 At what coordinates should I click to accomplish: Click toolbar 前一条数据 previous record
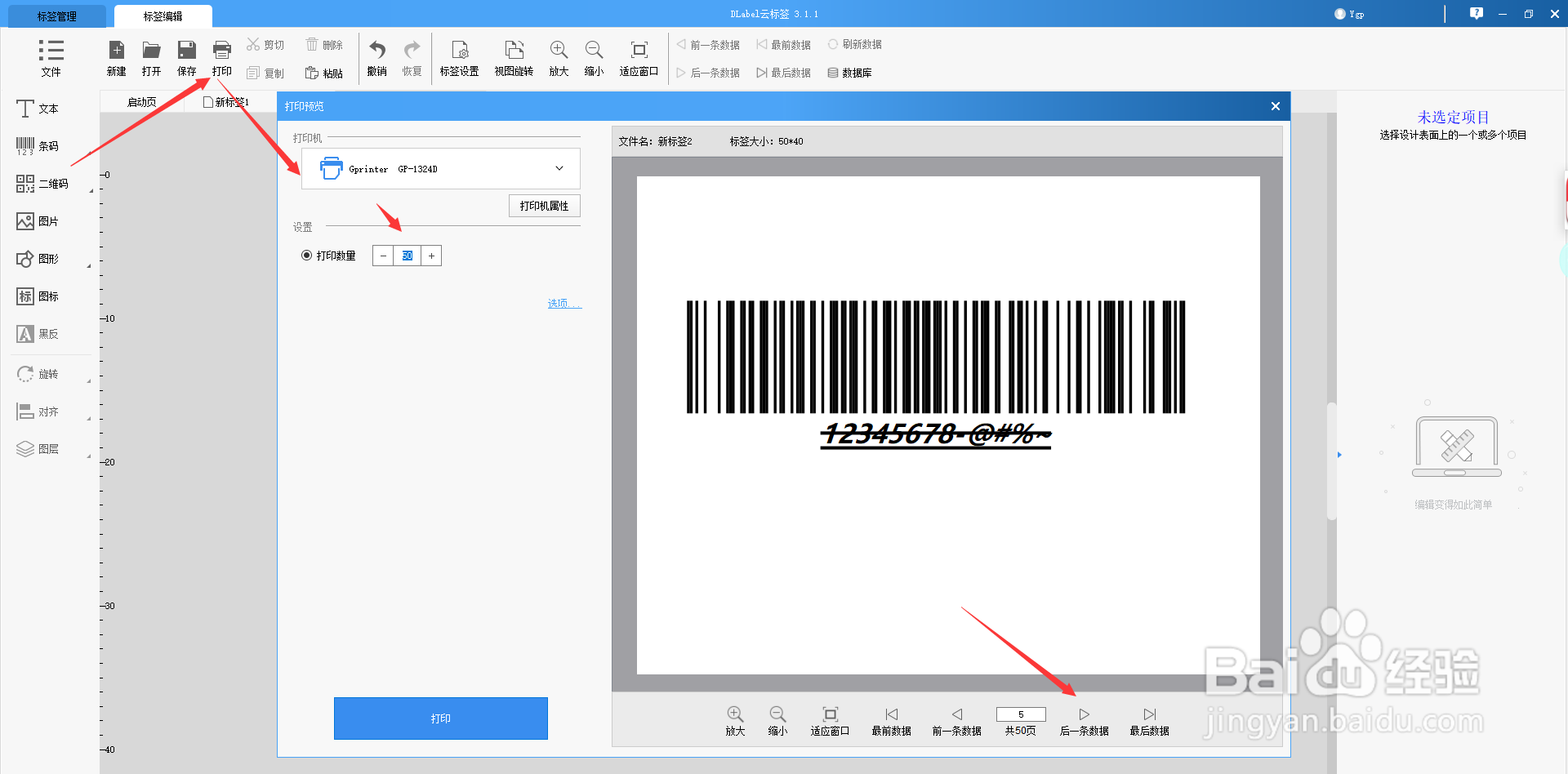pyautogui.click(x=708, y=45)
